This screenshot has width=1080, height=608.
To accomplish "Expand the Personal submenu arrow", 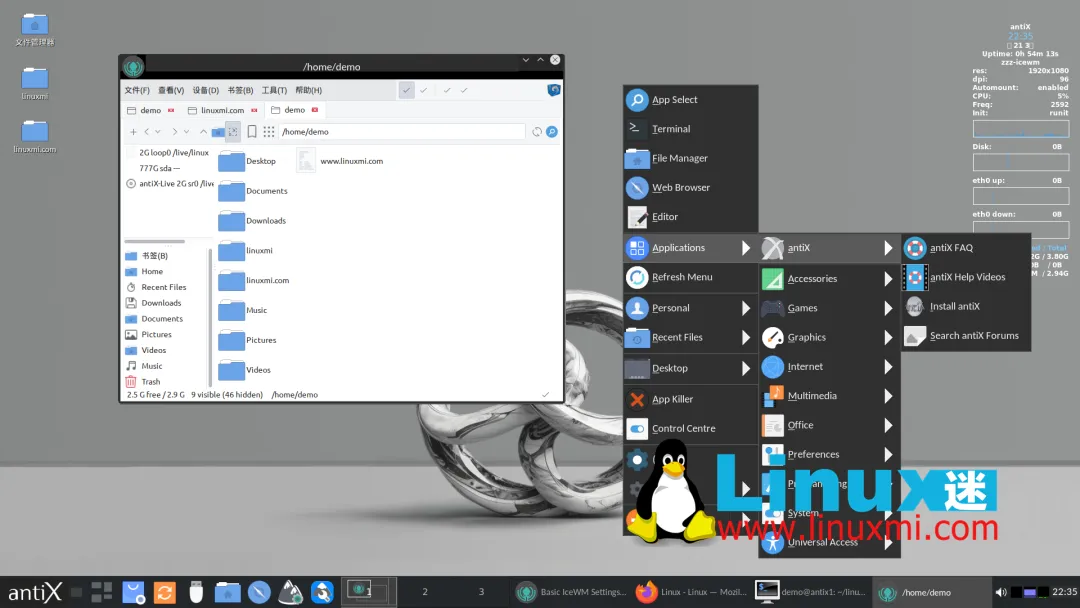I will coord(746,308).
